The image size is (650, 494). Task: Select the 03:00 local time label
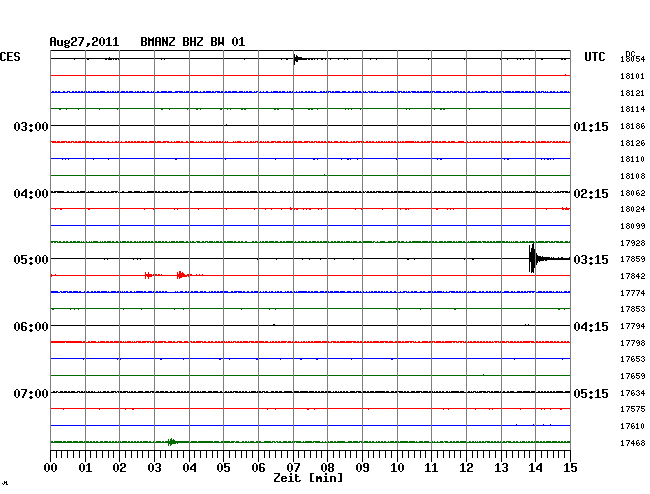(x=31, y=126)
